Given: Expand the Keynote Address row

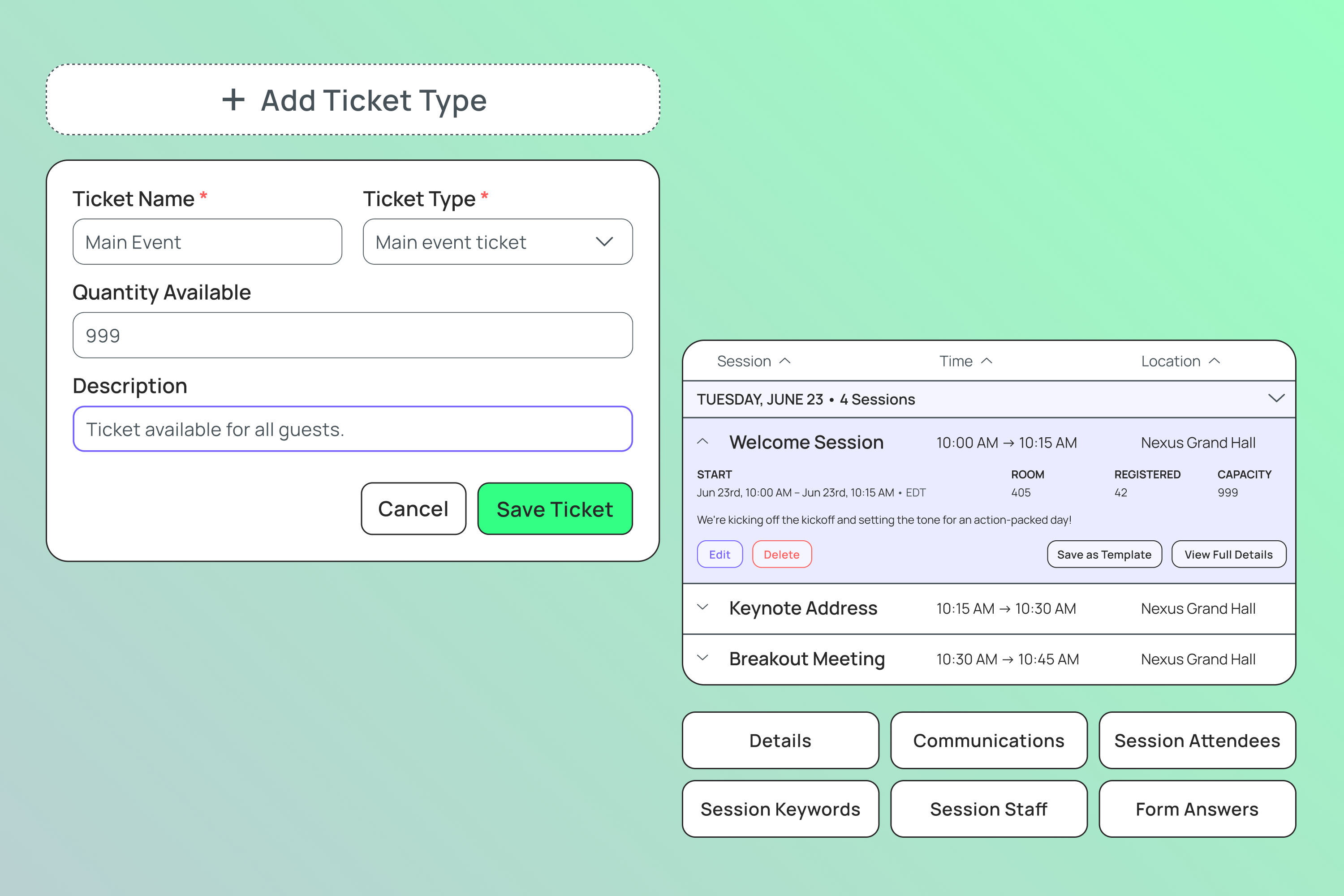Looking at the screenshot, I should coord(703,607).
